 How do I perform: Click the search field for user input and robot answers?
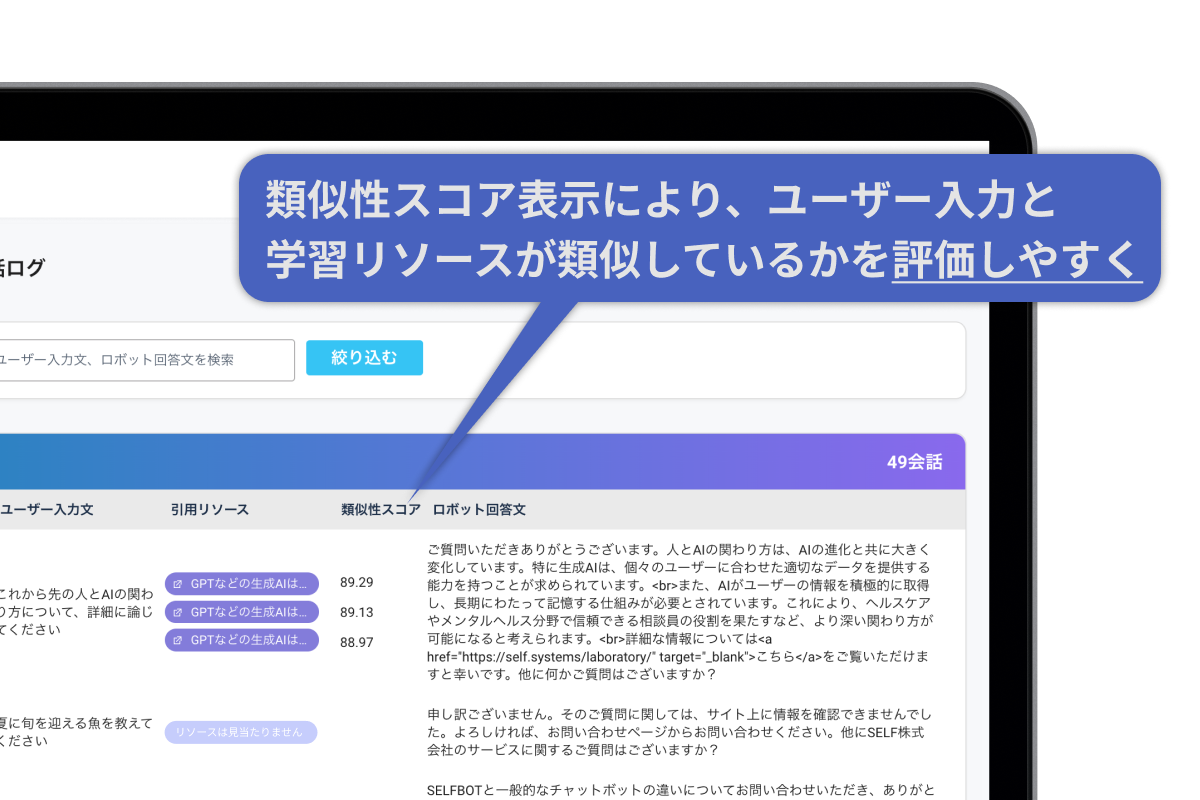(x=145, y=360)
